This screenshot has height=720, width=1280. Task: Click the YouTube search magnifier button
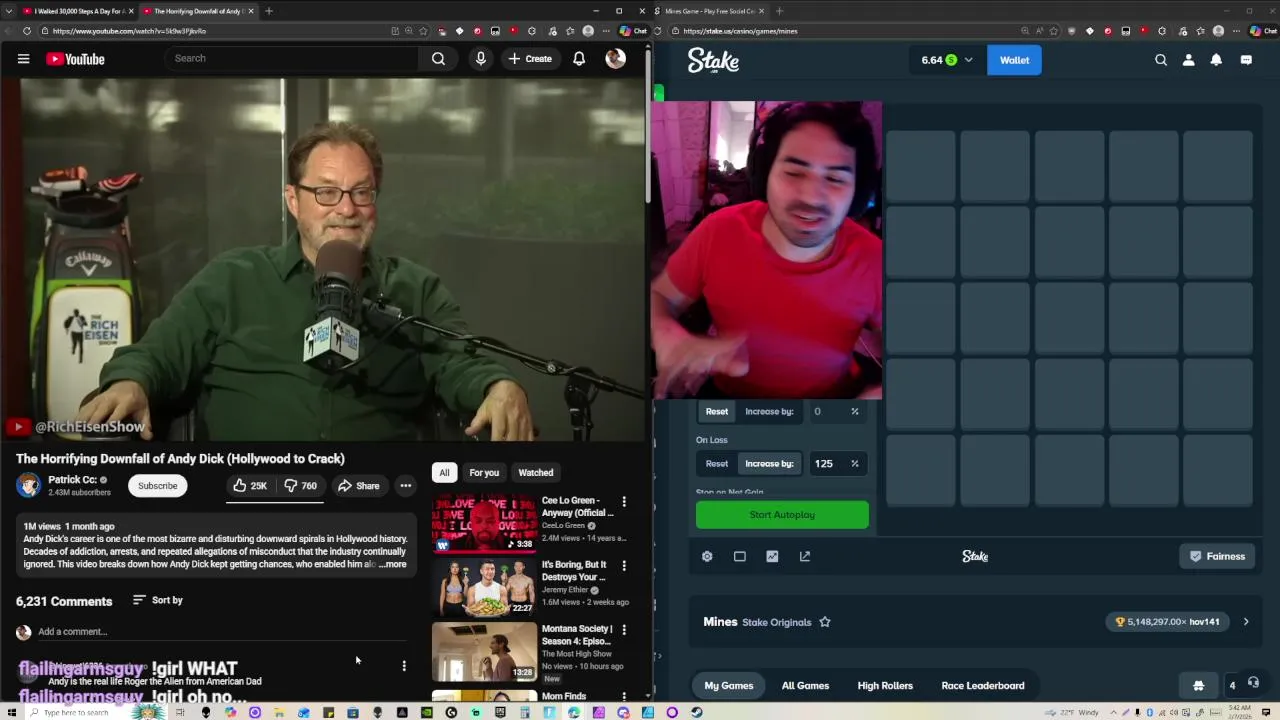(x=438, y=59)
